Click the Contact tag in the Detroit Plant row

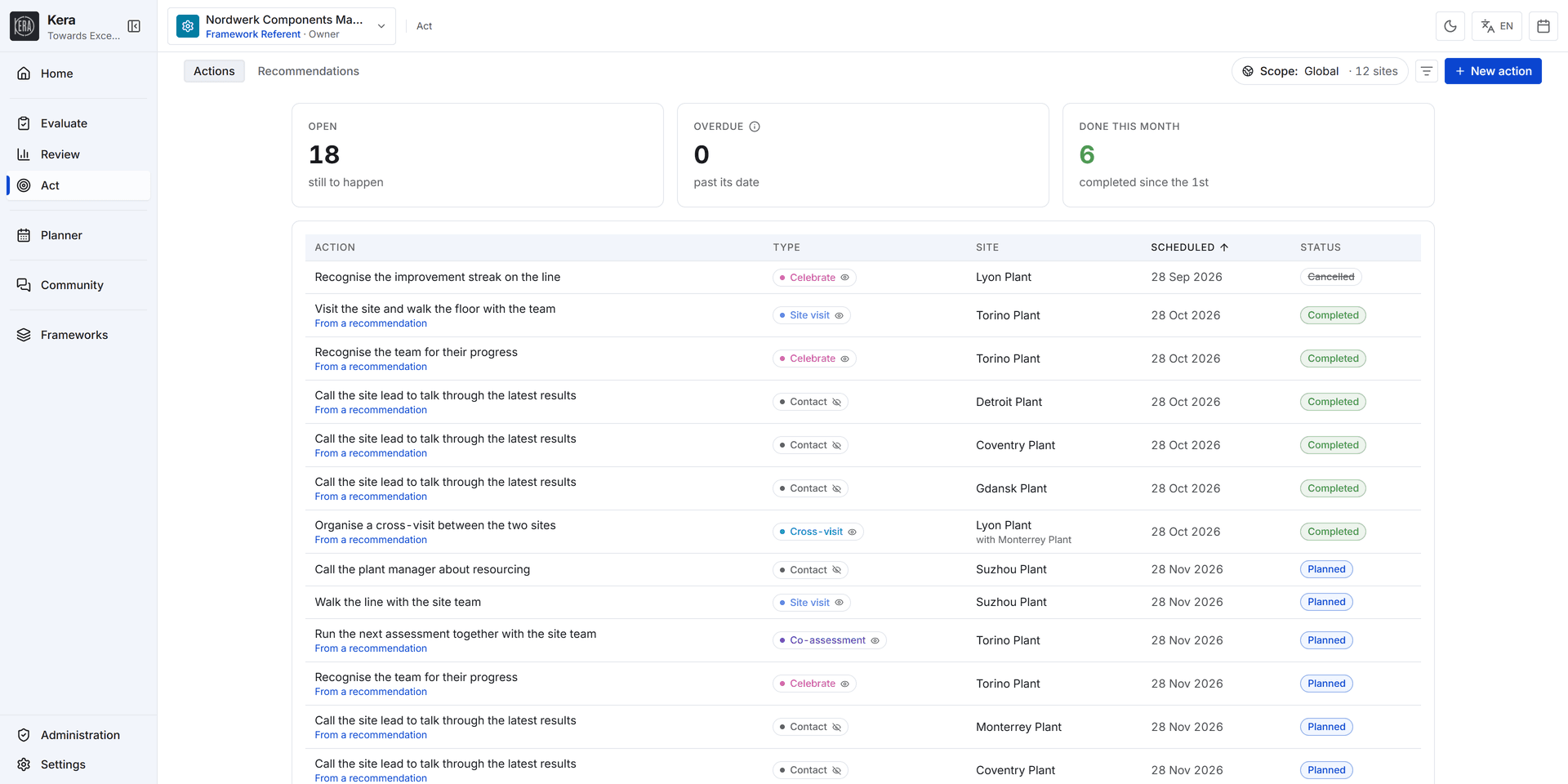pyautogui.click(x=810, y=402)
